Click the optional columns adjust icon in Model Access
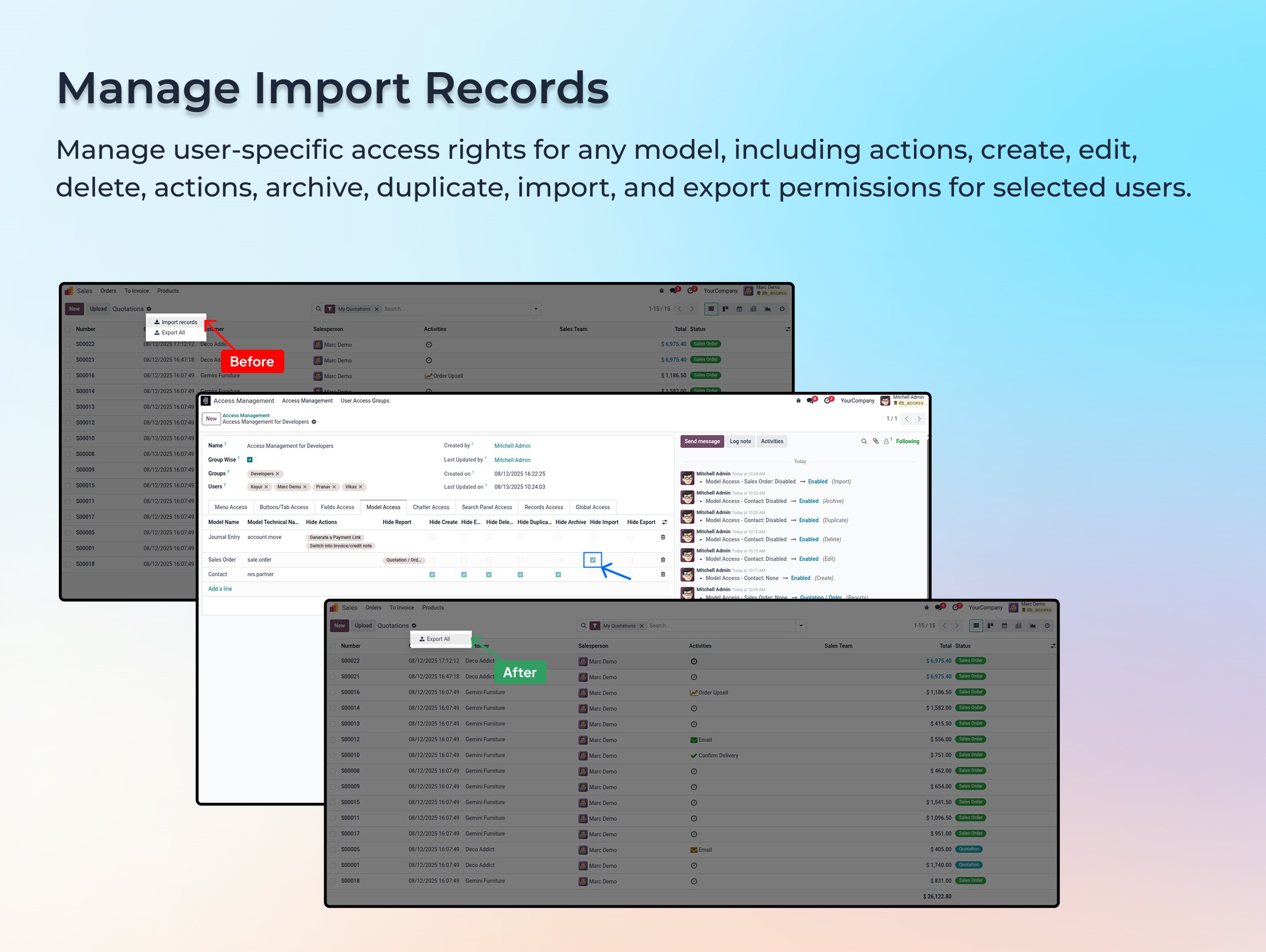 pos(664,522)
